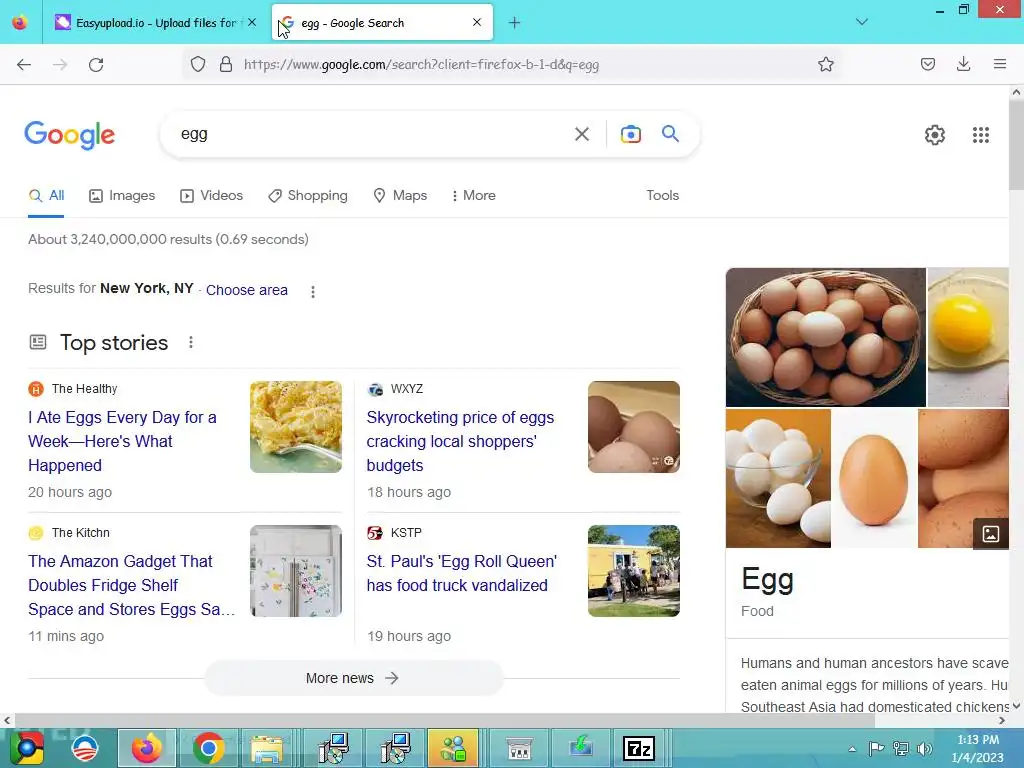Click the network tray icon
The image size is (1024, 768).
click(x=901, y=748)
